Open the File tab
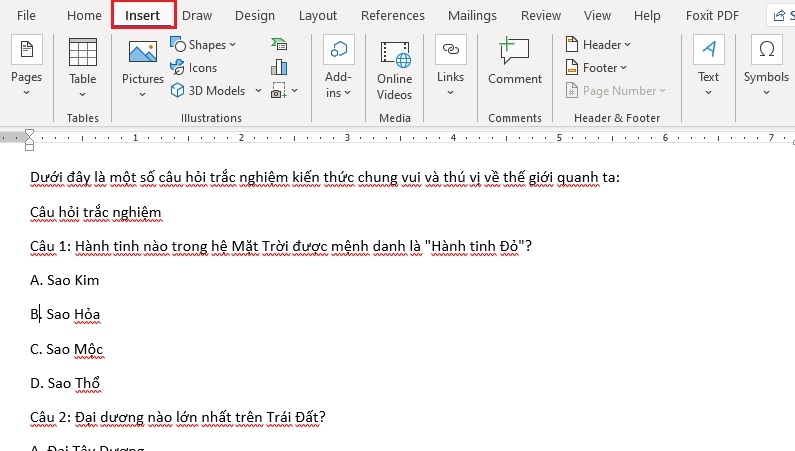This screenshot has height=451, width=795. click(26, 16)
